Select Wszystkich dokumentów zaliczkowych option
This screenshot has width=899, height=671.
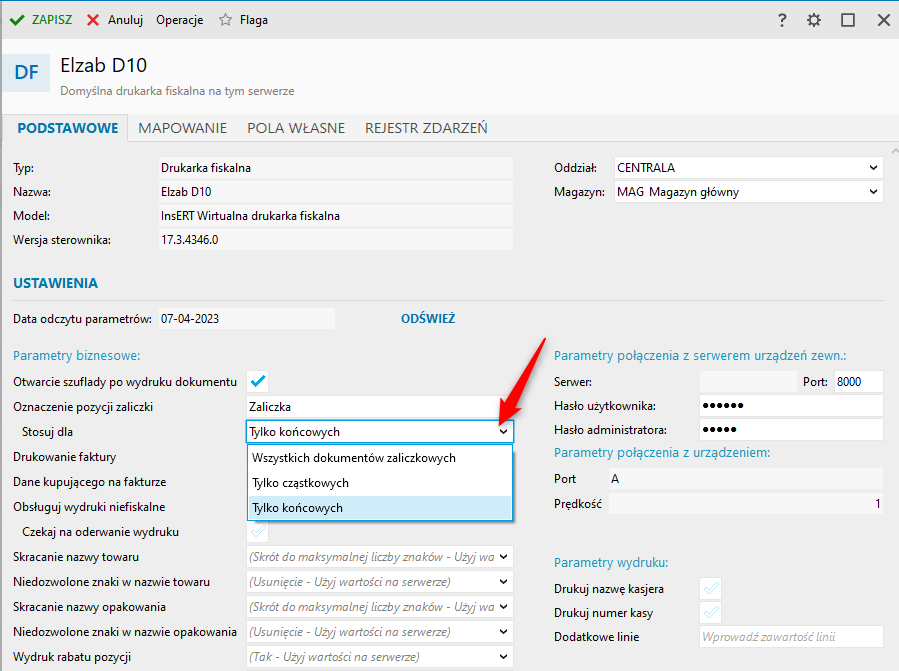point(380,458)
